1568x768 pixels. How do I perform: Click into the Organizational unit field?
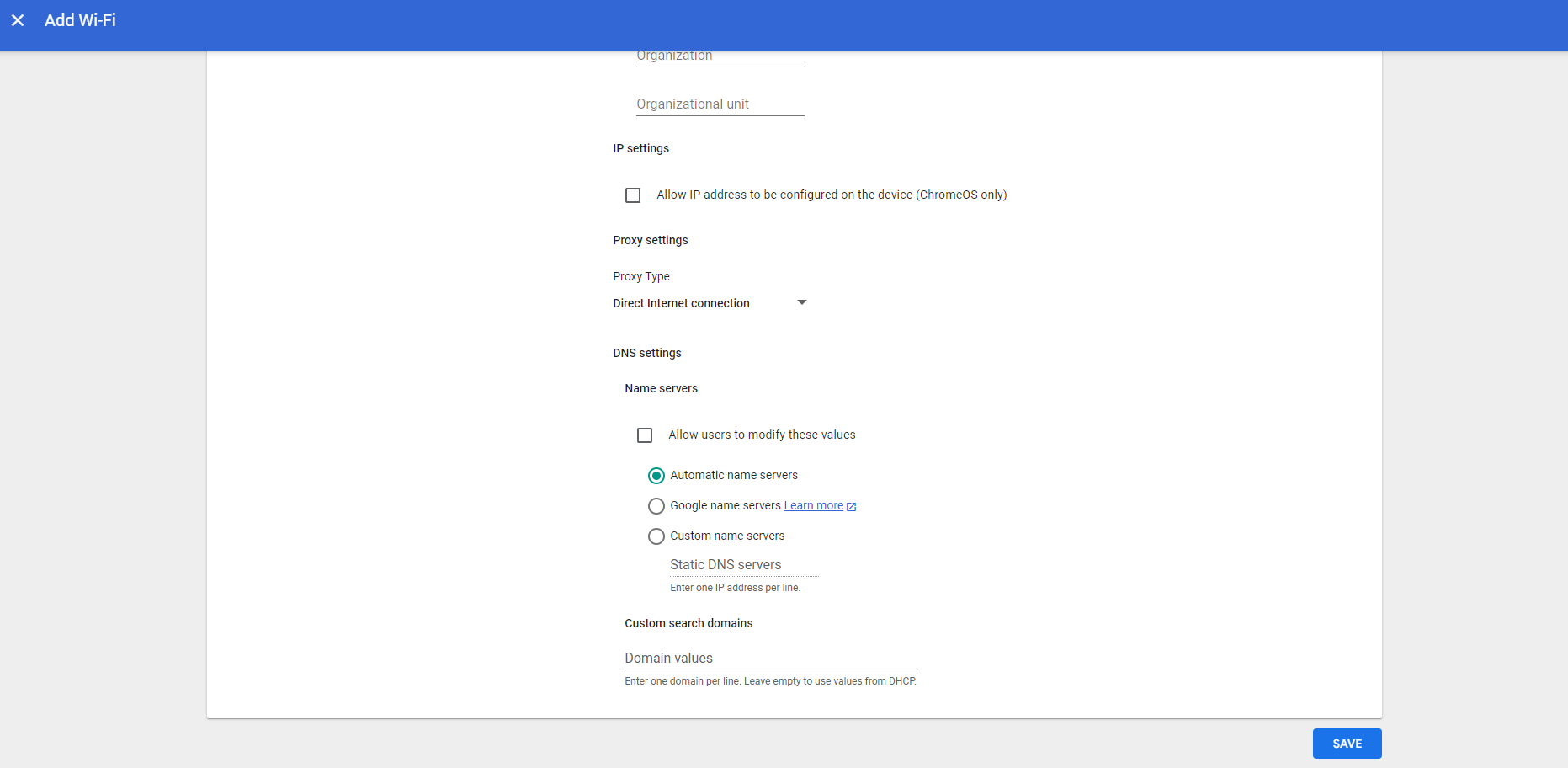click(x=720, y=104)
